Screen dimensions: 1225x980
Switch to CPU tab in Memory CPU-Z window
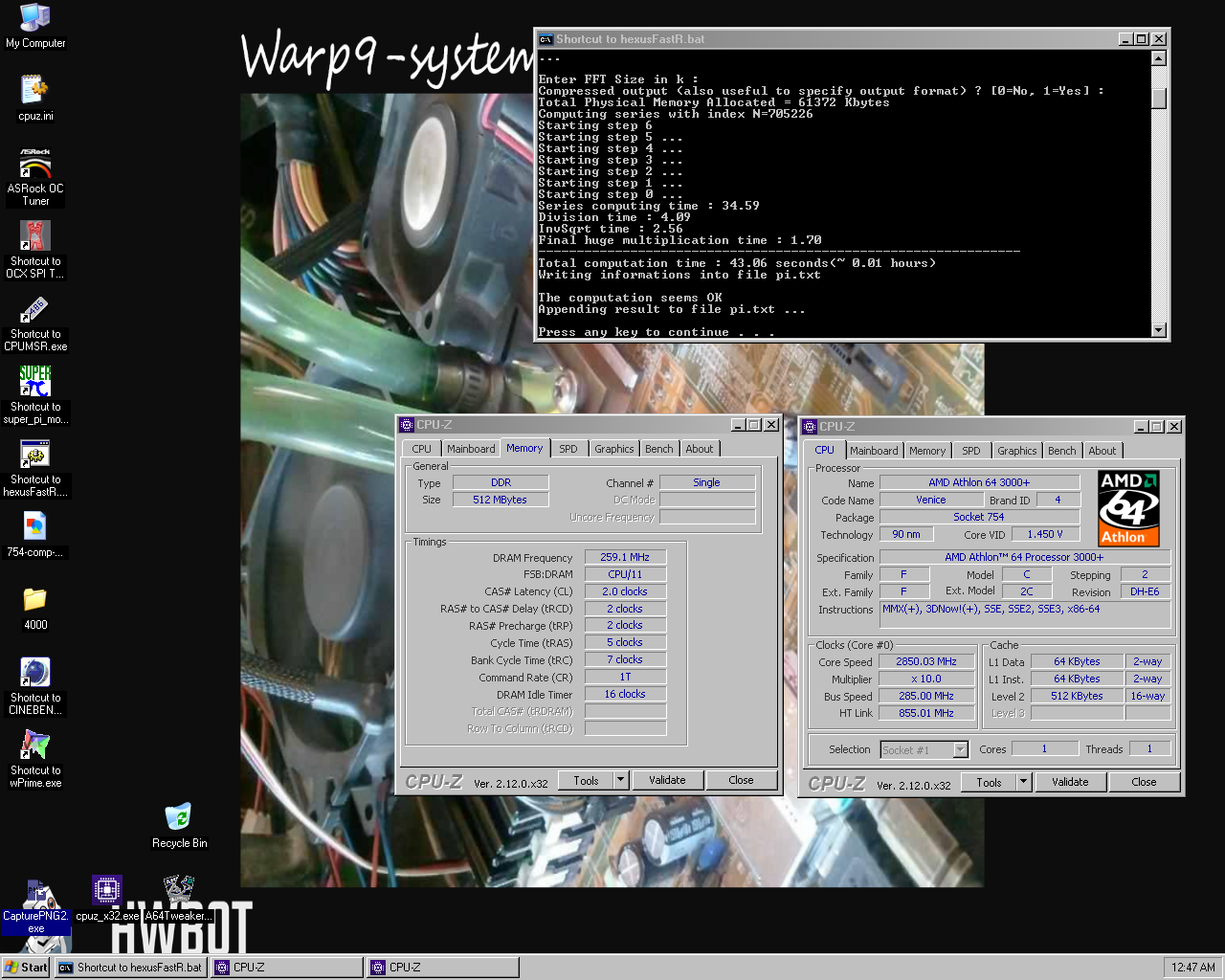click(421, 449)
